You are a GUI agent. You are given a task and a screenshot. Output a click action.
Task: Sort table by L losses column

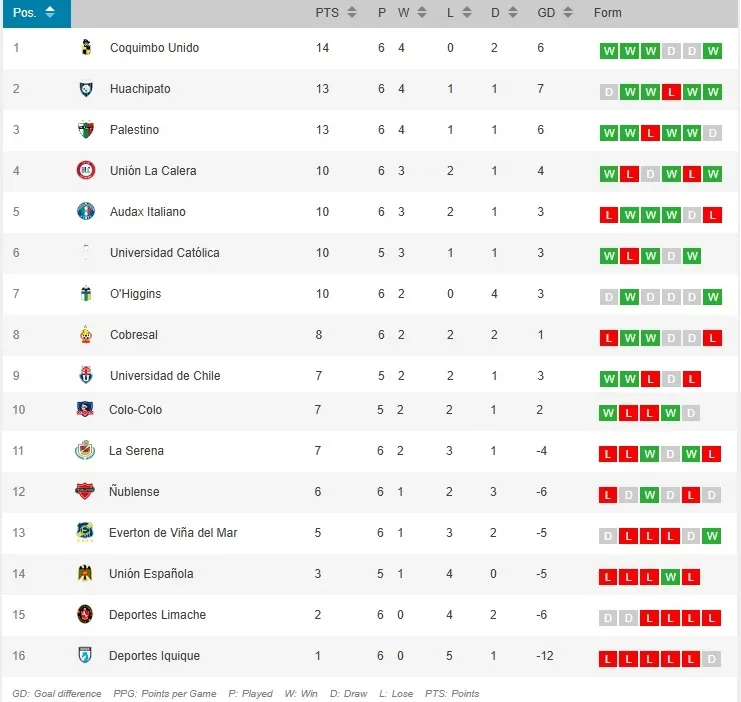pos(458,13)
